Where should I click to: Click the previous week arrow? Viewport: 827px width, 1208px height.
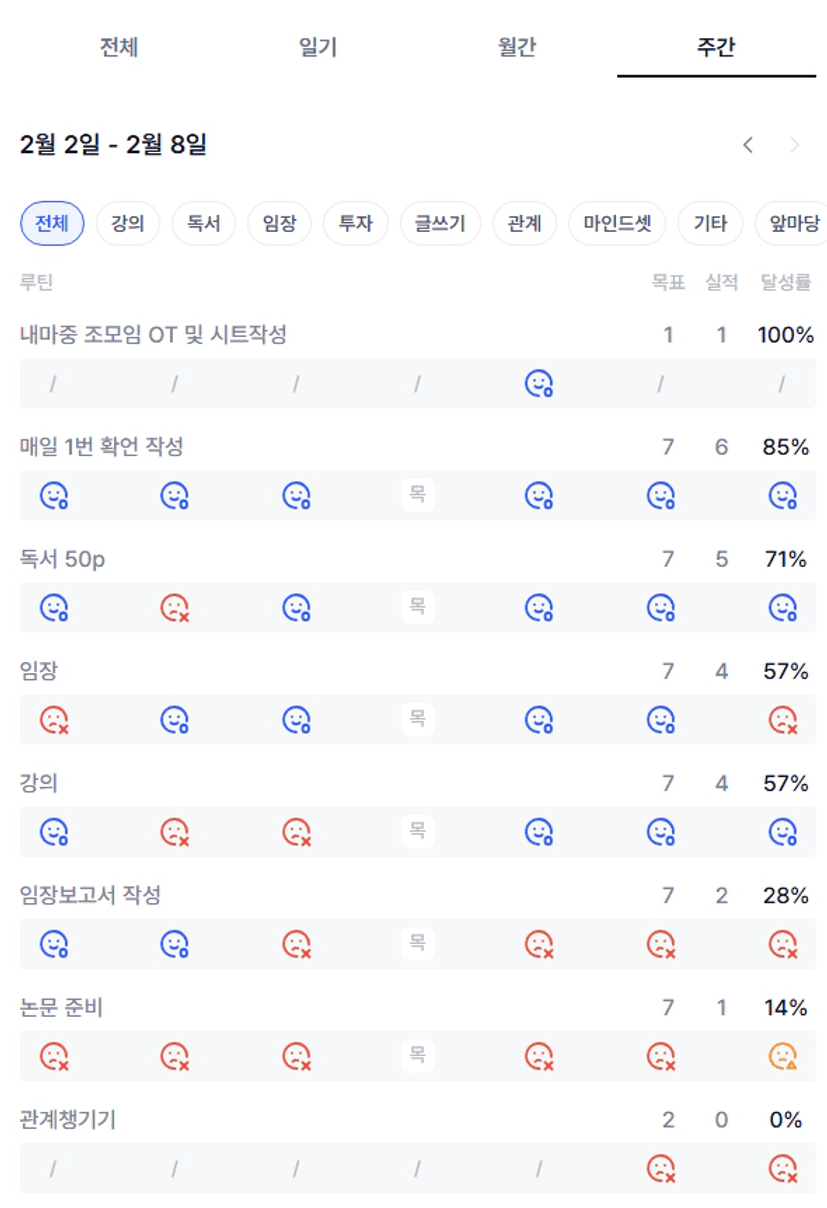pyautogui.click(x=747, y=145)
